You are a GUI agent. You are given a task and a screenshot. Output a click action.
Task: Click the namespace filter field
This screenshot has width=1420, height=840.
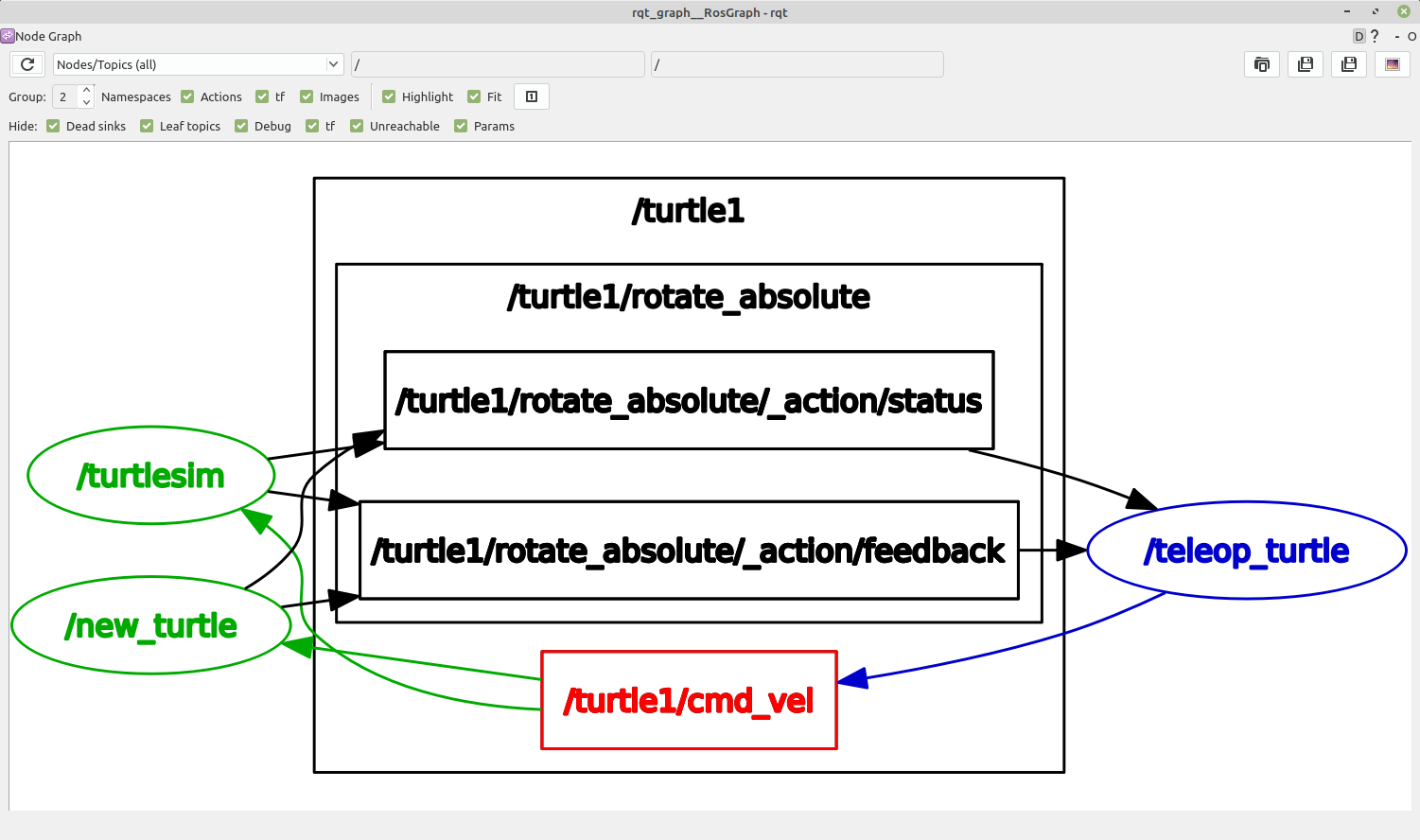pos(498,64)
